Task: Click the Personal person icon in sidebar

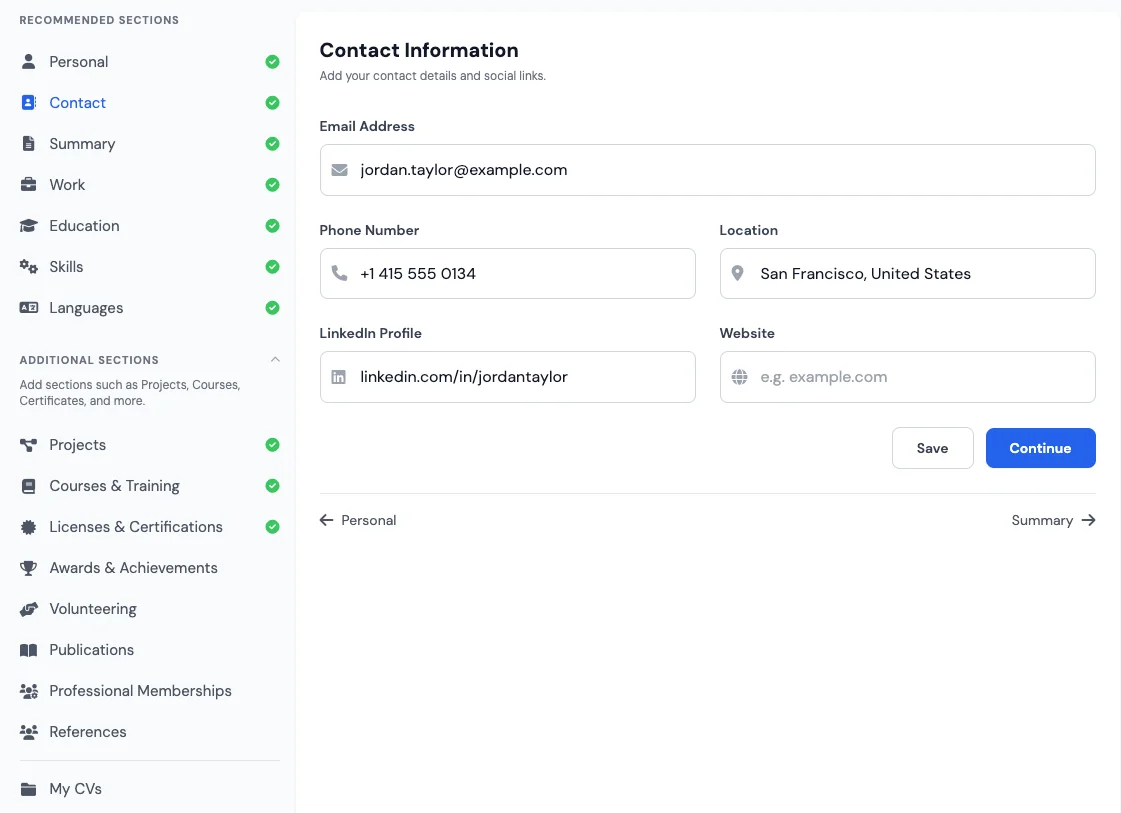Action: [29, 61]
